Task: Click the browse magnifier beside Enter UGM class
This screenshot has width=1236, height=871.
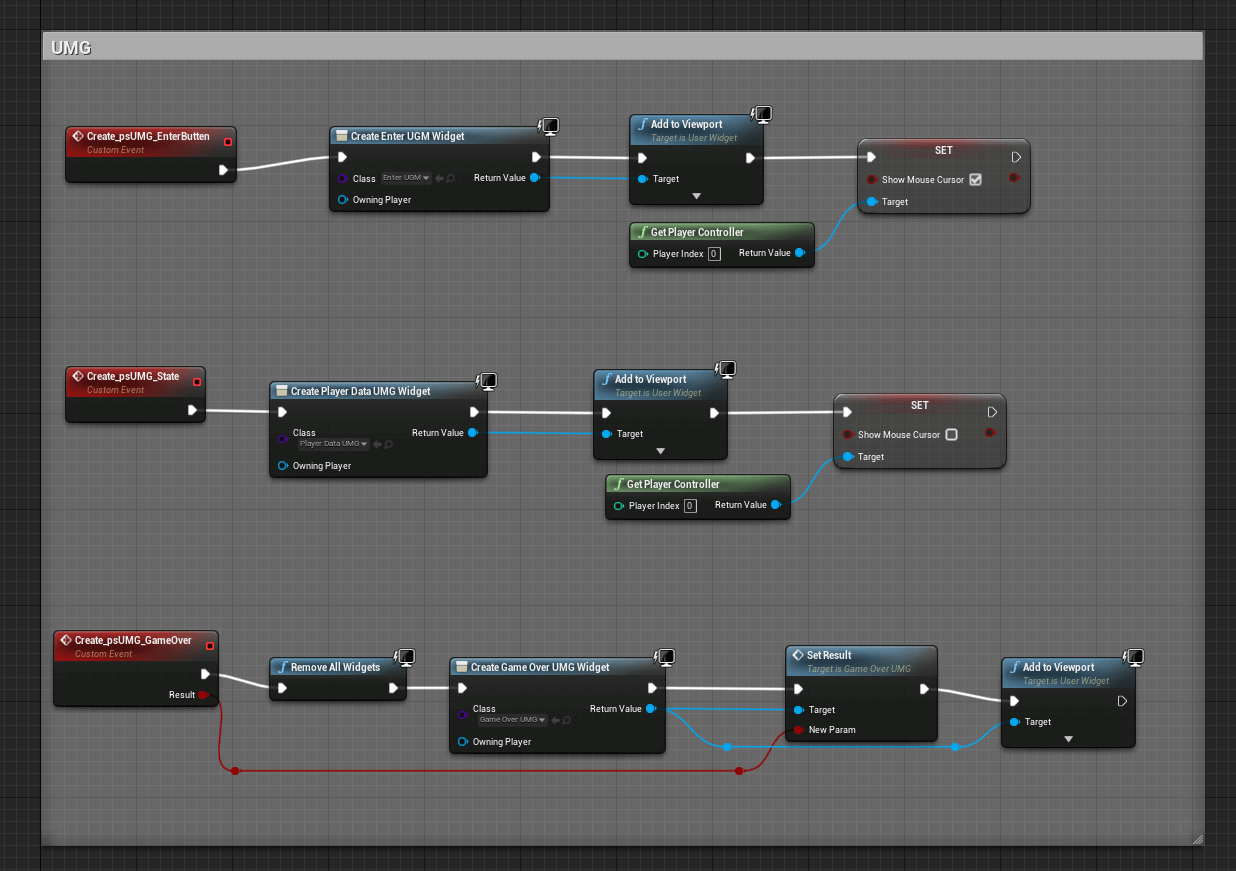Action: tap(451, 178)
